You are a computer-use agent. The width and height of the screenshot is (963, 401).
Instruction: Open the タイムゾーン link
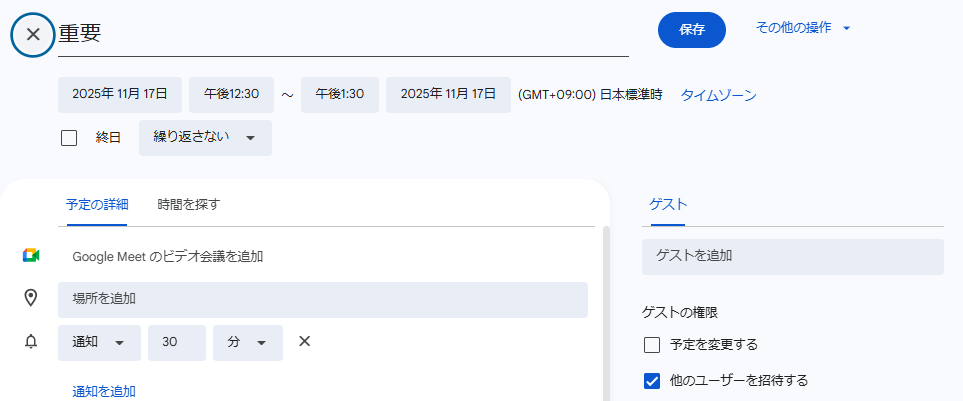click(718, 96)
